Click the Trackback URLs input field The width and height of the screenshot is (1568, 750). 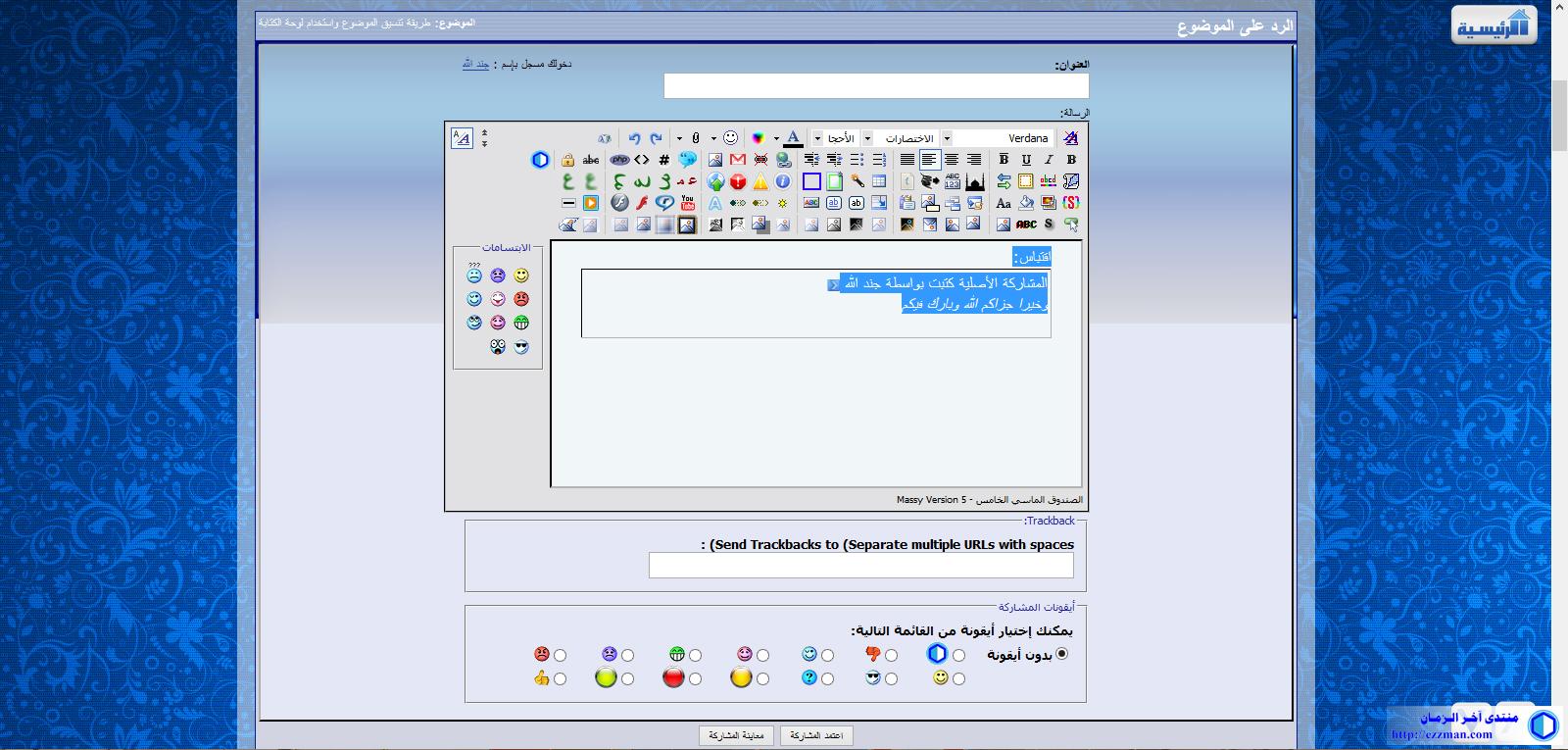point(860,566)
